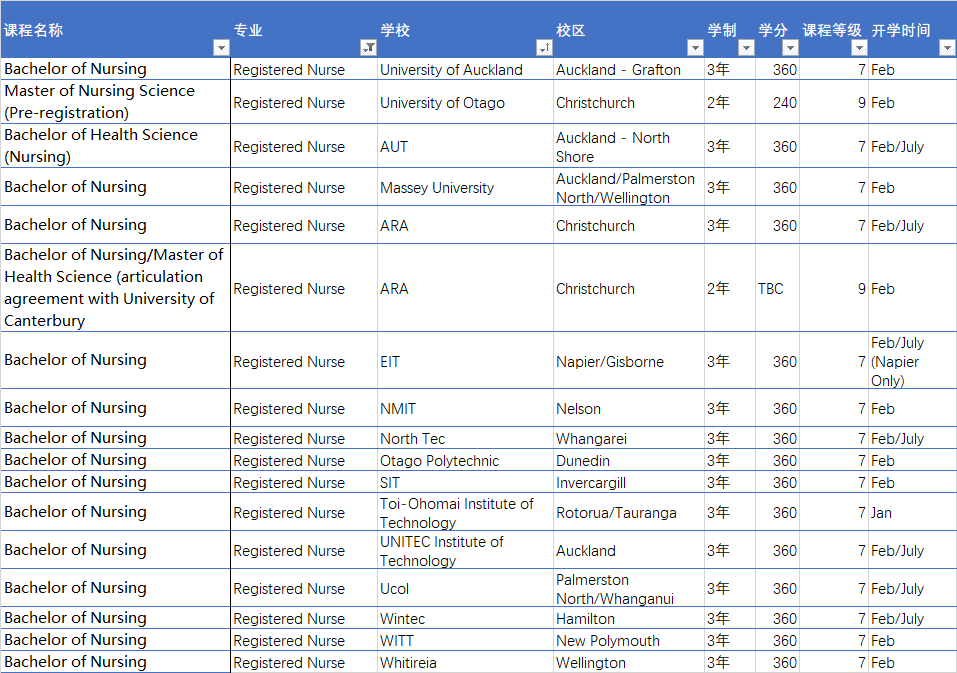Select the Napier/Gisborne campus cell
The image size is (957, 673).
coord(629,361)
